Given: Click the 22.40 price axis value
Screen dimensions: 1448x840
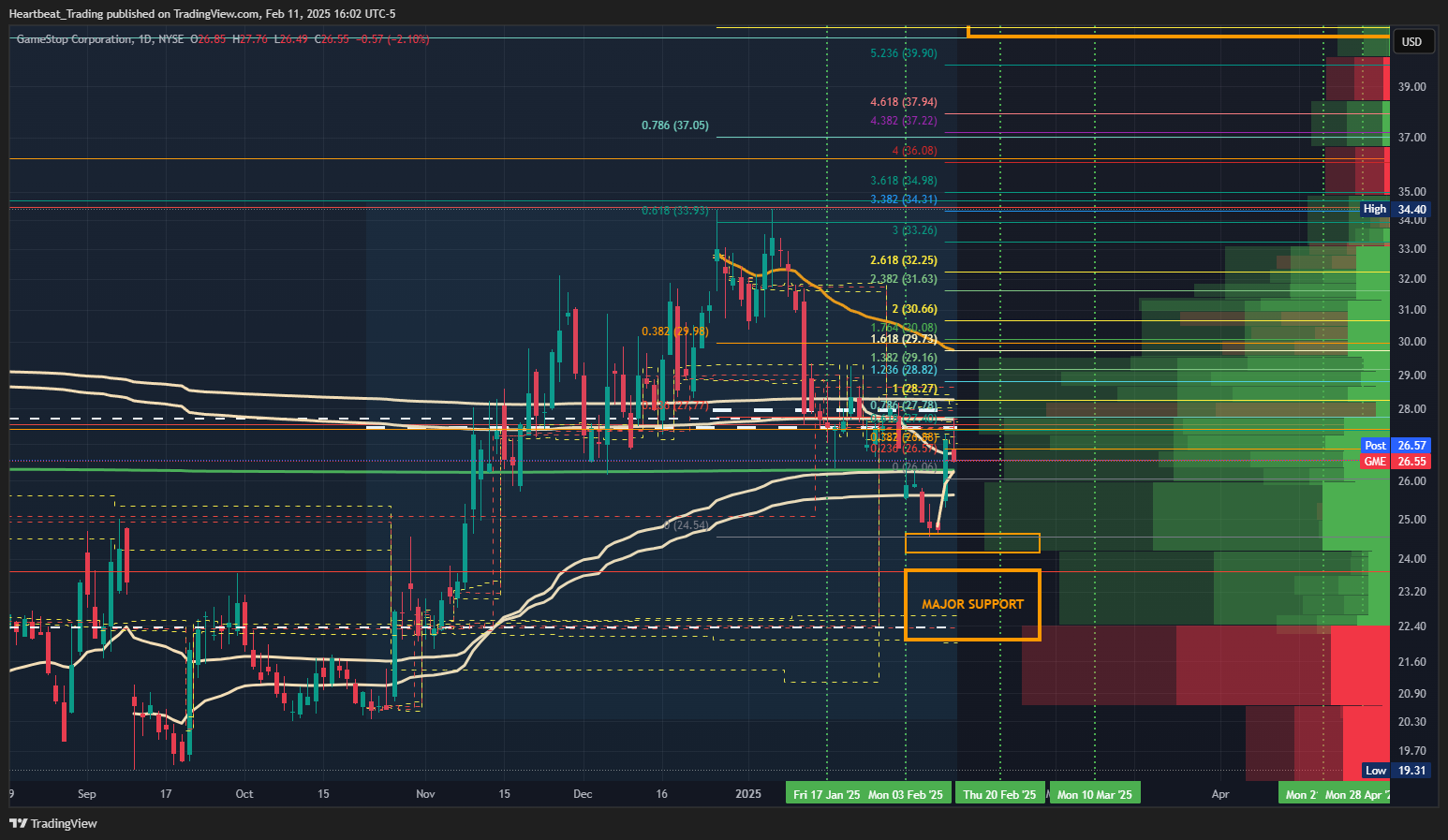Looking at the screenshot, I should [1411, 626].
